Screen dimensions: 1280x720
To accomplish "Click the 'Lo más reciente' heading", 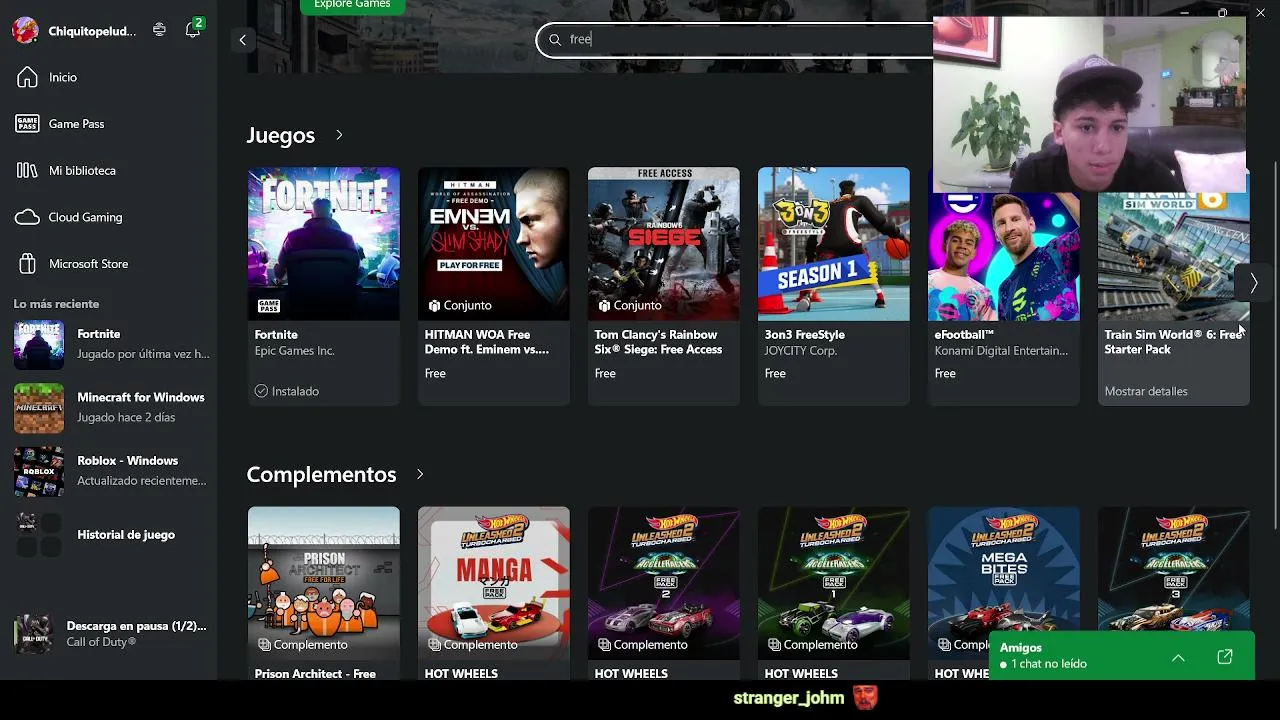I will pyautogui.click(x=56, y=304).
